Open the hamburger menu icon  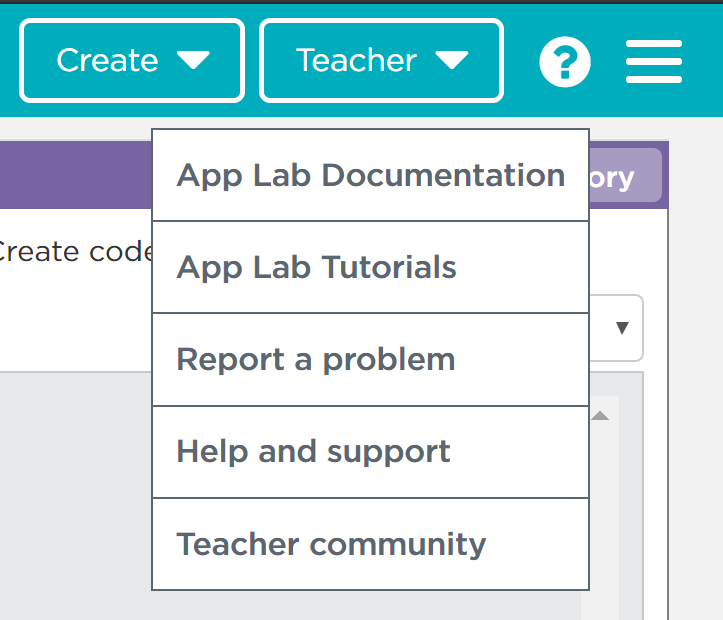[654, 62]
